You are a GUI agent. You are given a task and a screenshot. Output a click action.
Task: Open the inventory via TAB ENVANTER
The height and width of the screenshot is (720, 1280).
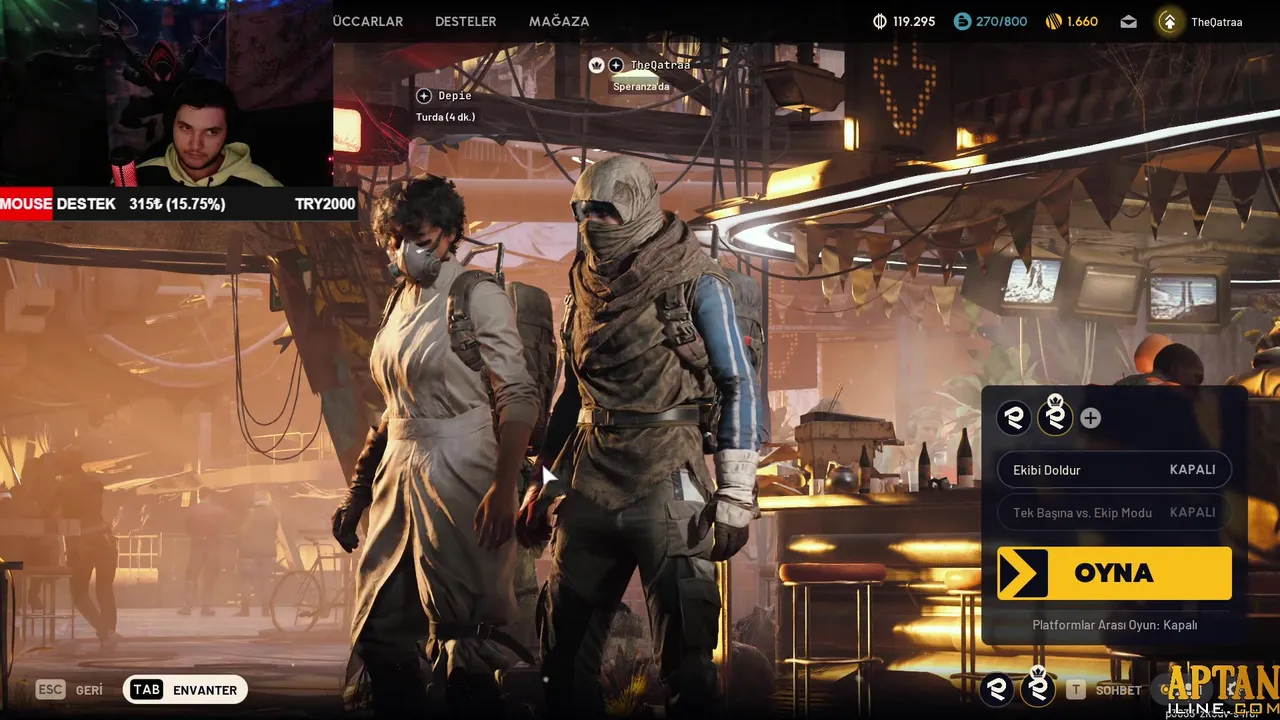[185, 690]
